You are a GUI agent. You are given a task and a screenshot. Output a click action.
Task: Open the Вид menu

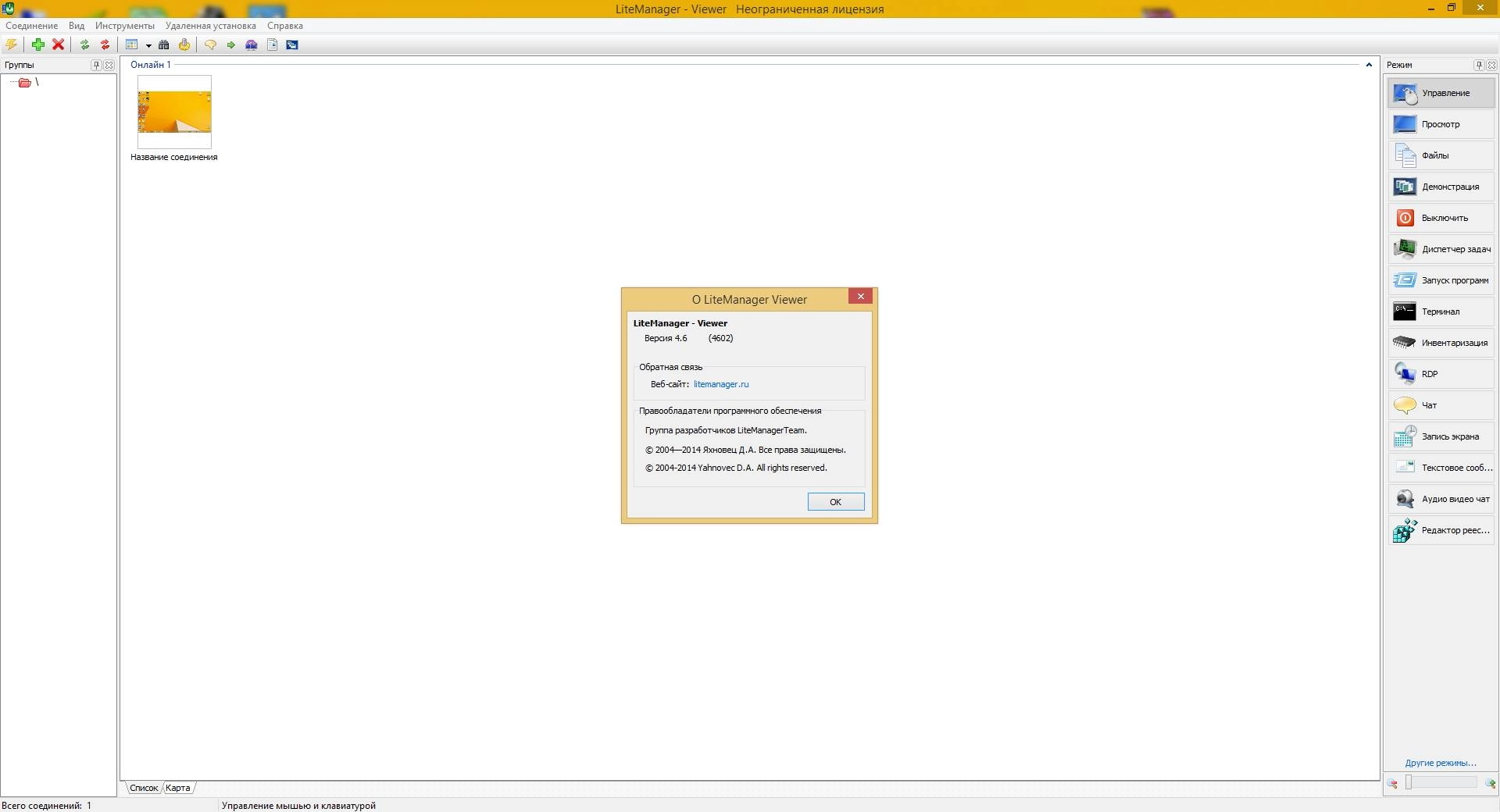pyautogui.click(x=77, y=26)
